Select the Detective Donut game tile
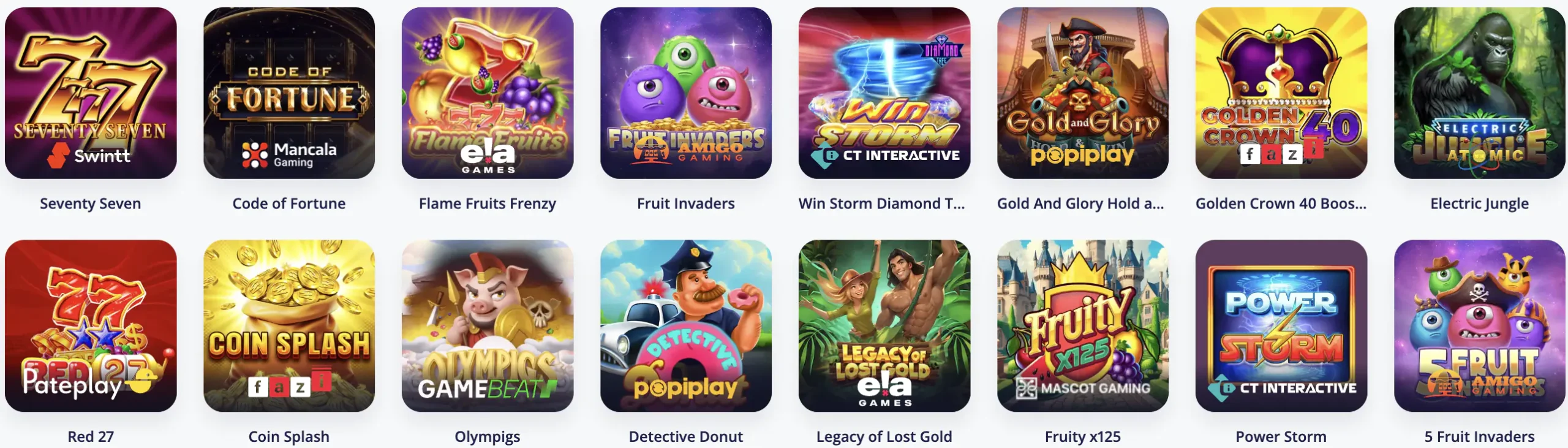The image size is (1568, 448). pyautogui.click(x=686, y=326)
